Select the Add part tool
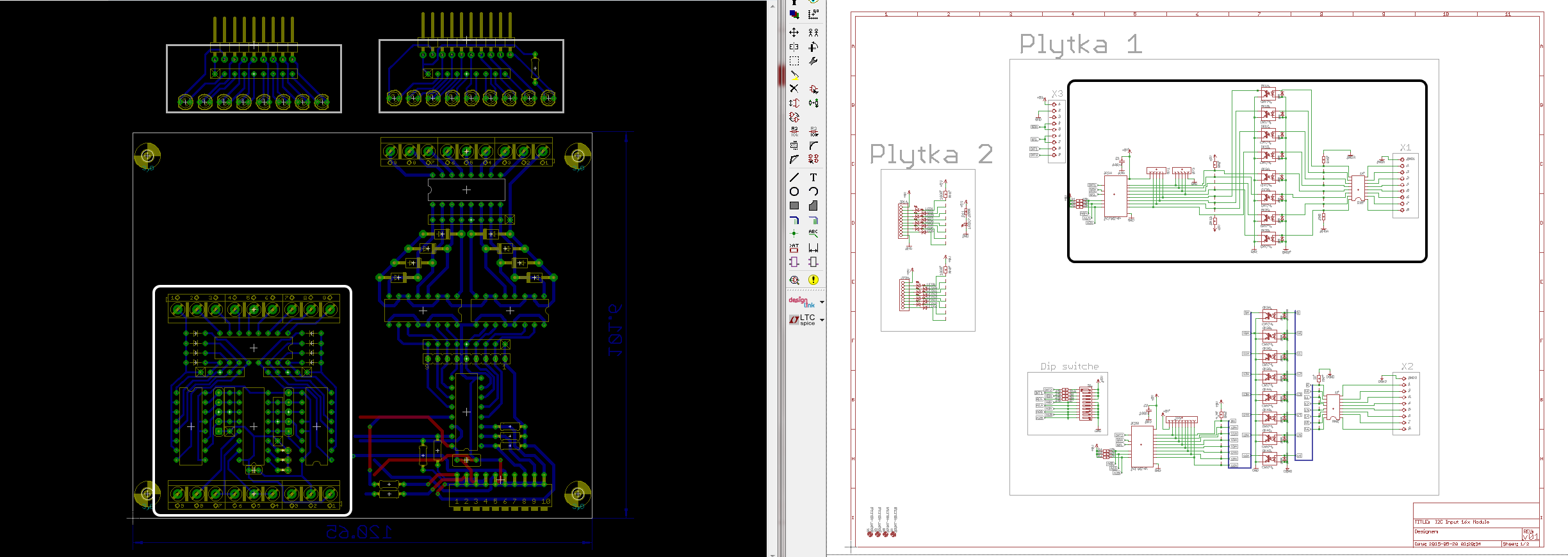 click(x=813, y=88)
